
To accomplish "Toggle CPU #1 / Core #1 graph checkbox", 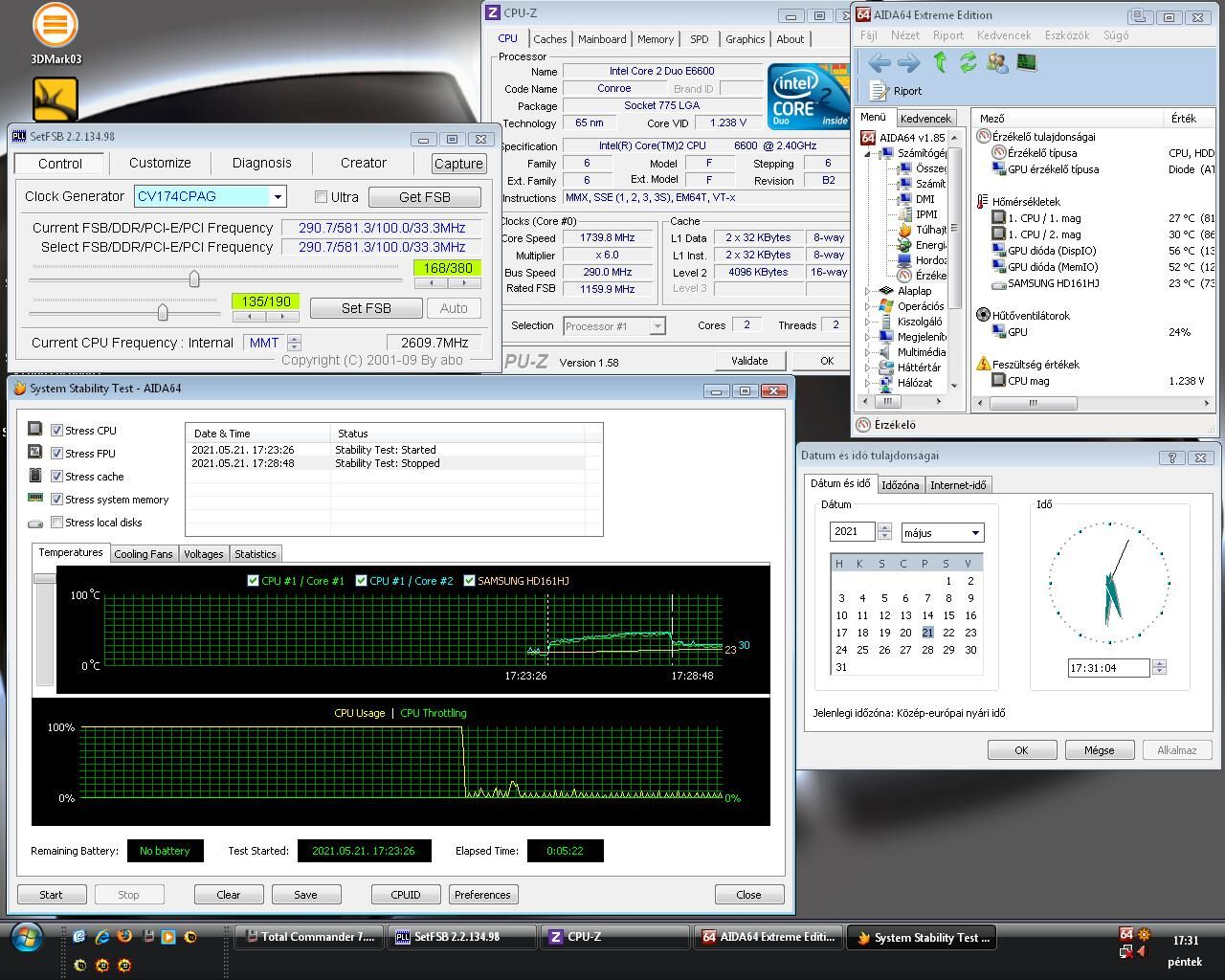I will [x=253, y=581].
